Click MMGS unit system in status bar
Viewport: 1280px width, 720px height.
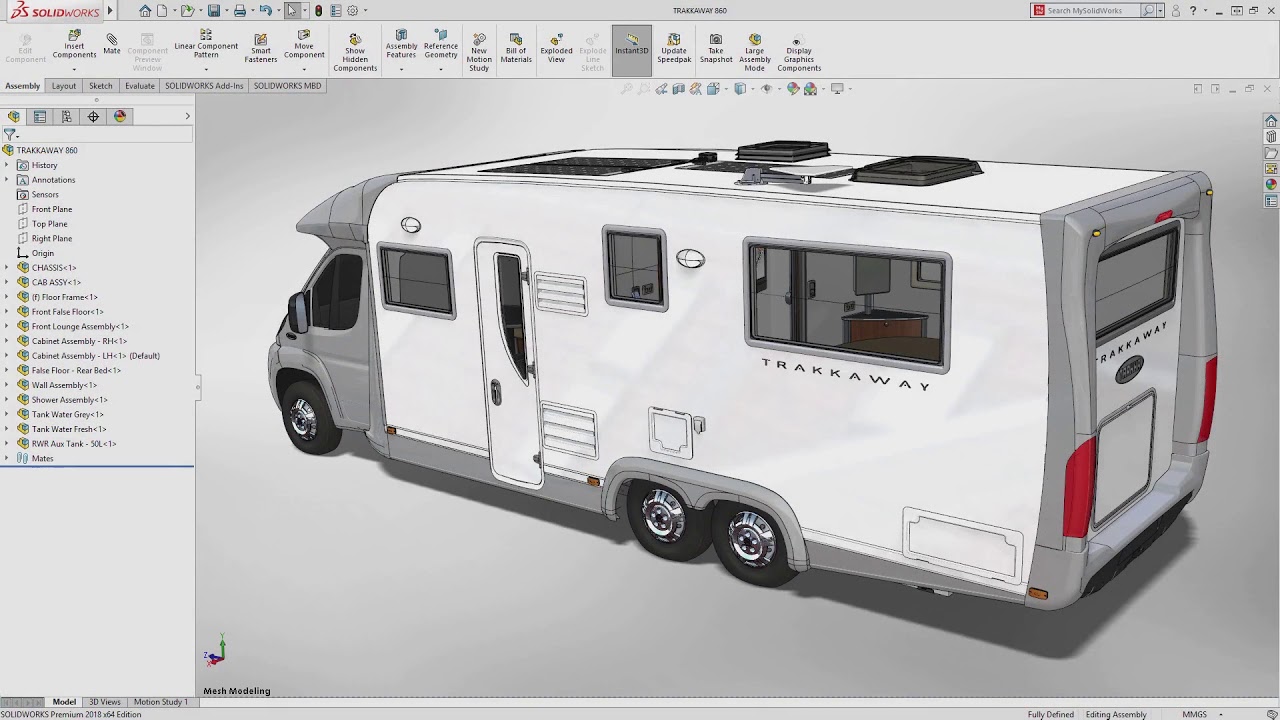[x=1194, y=714]
